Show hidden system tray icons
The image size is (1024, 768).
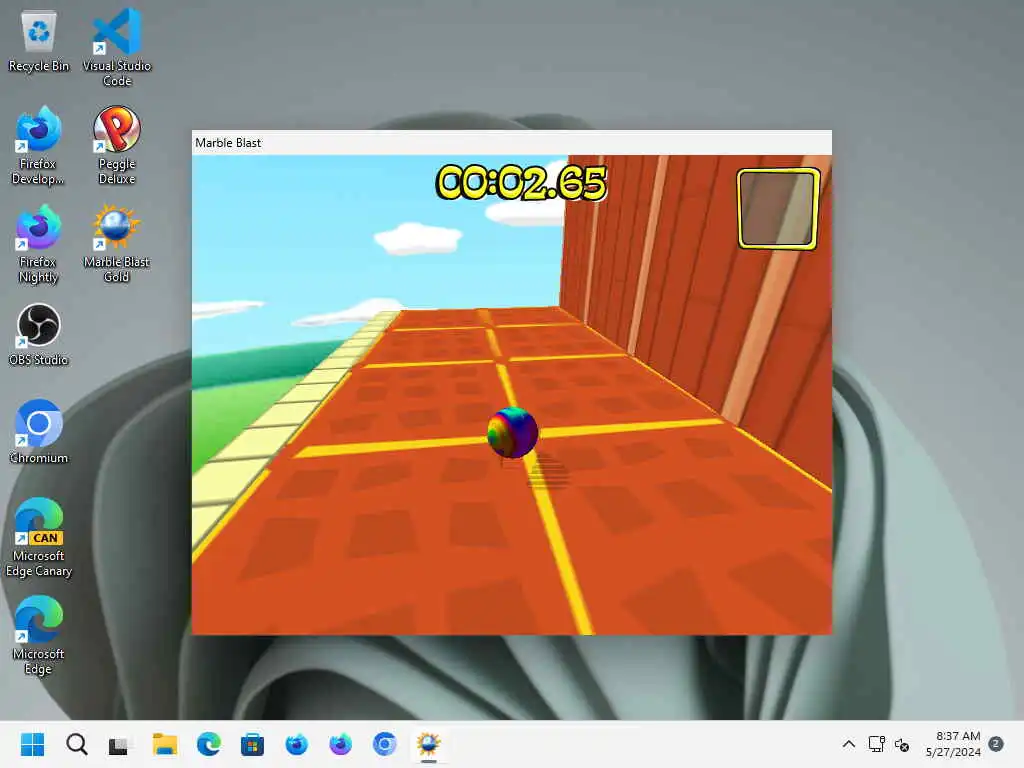848,744
